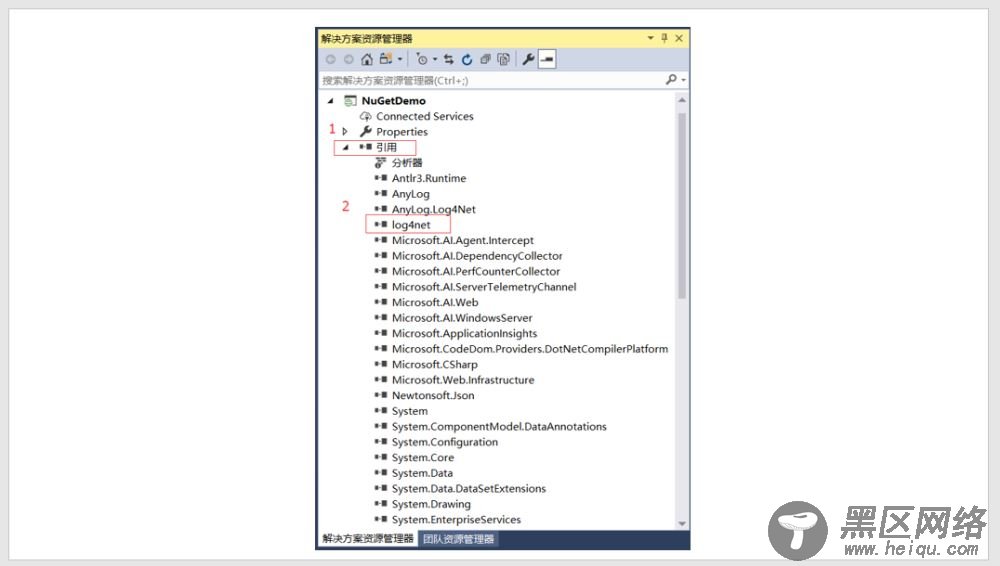Select the 引用 references node
The width and height of the screenshot is (1000, 566).
386,147
